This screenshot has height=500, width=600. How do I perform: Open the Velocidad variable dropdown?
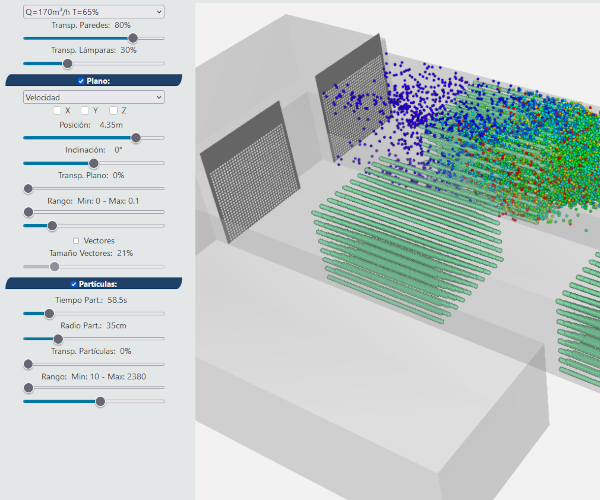tap(94, 97)
